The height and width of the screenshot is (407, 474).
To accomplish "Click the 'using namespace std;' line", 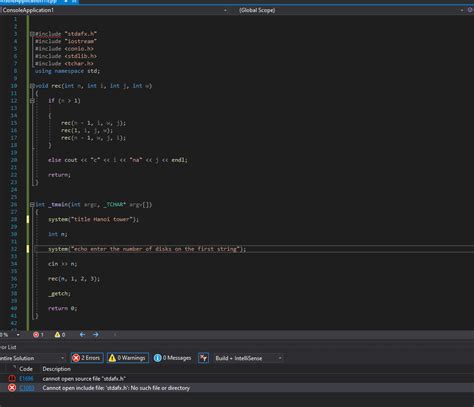I will pos(67,71).
